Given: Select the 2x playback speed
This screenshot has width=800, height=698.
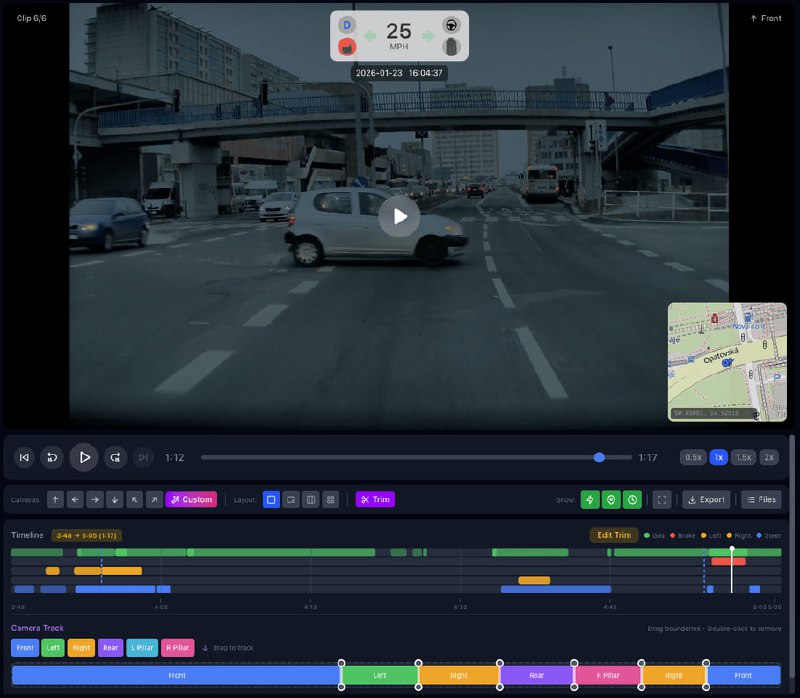Looking at the screenshot, I should [x=768, y=457].
